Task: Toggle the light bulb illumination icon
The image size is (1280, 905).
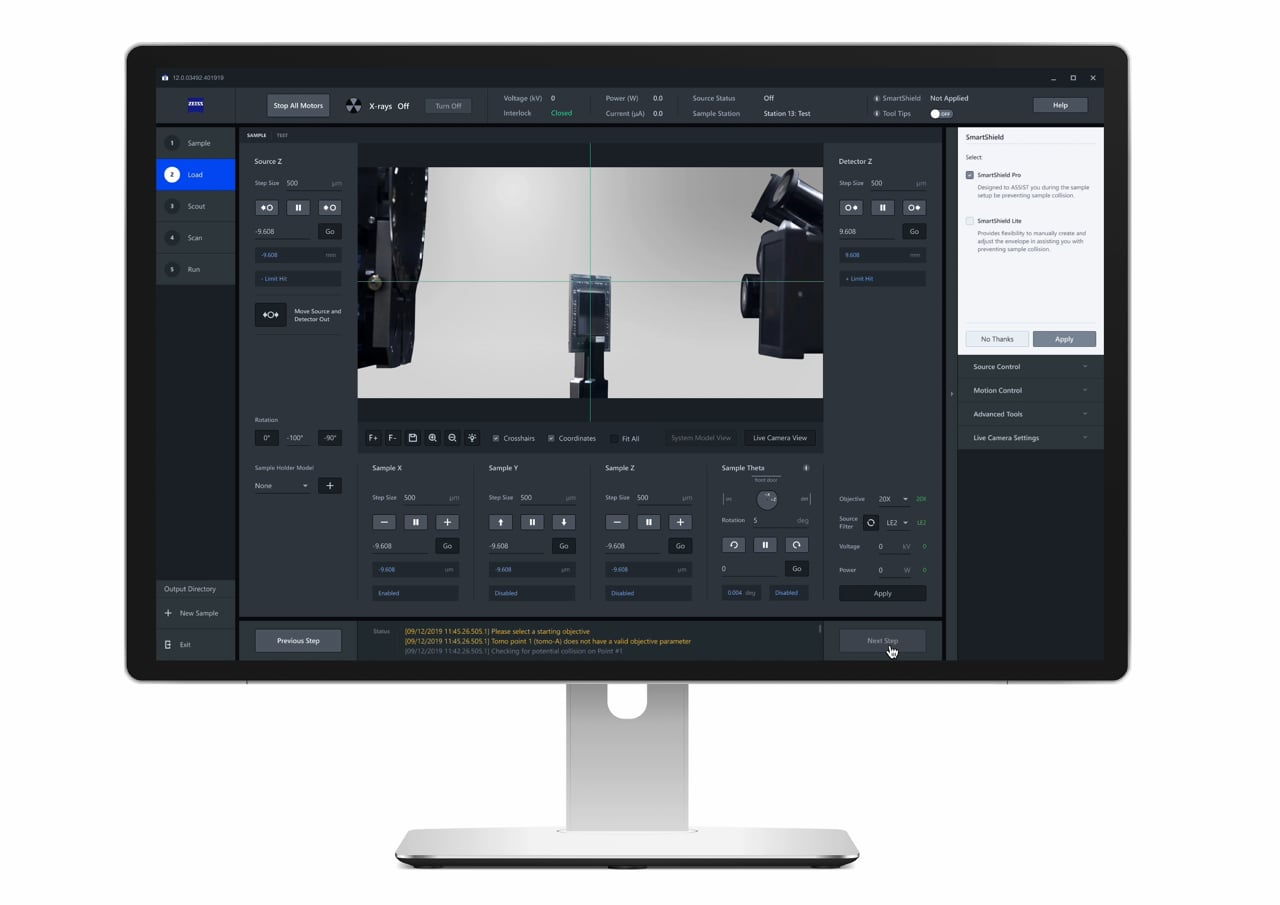Action: point(472,438)
